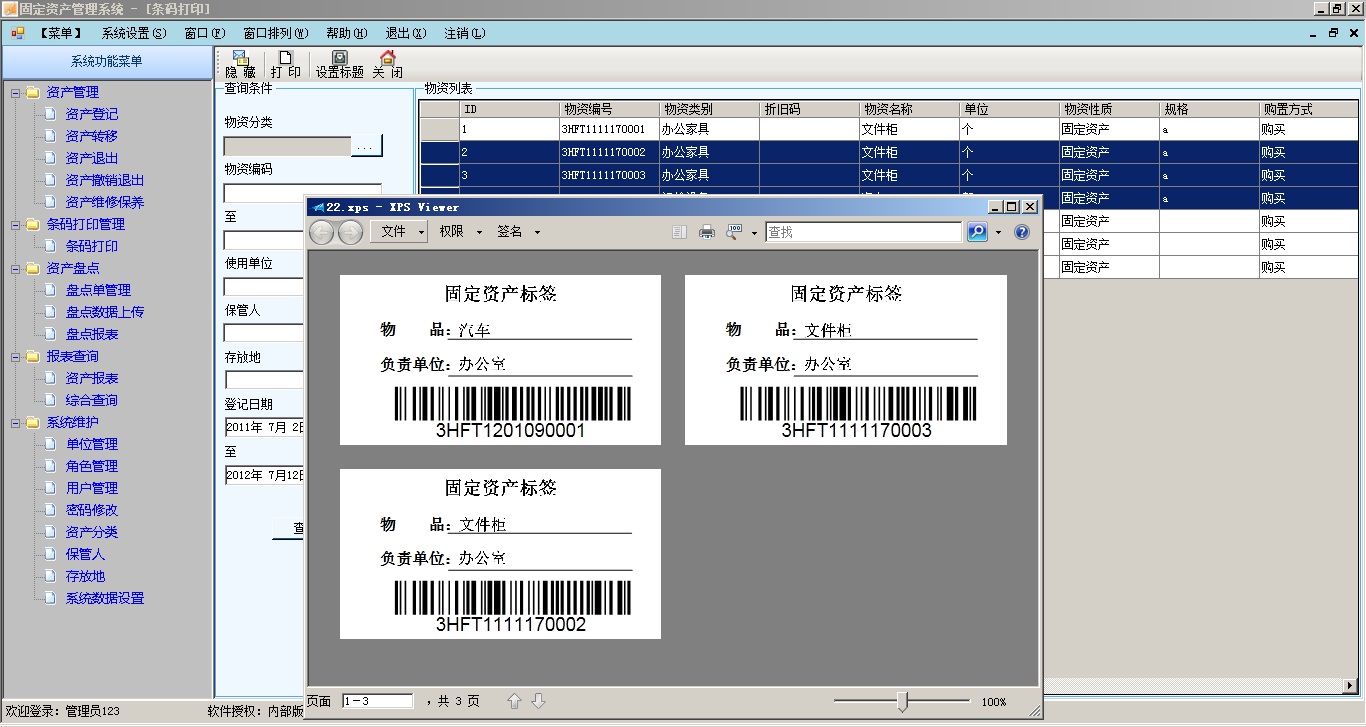1366x727 pixels.
Task: Open 资产报表 in the tree
Action: point(92,378)
